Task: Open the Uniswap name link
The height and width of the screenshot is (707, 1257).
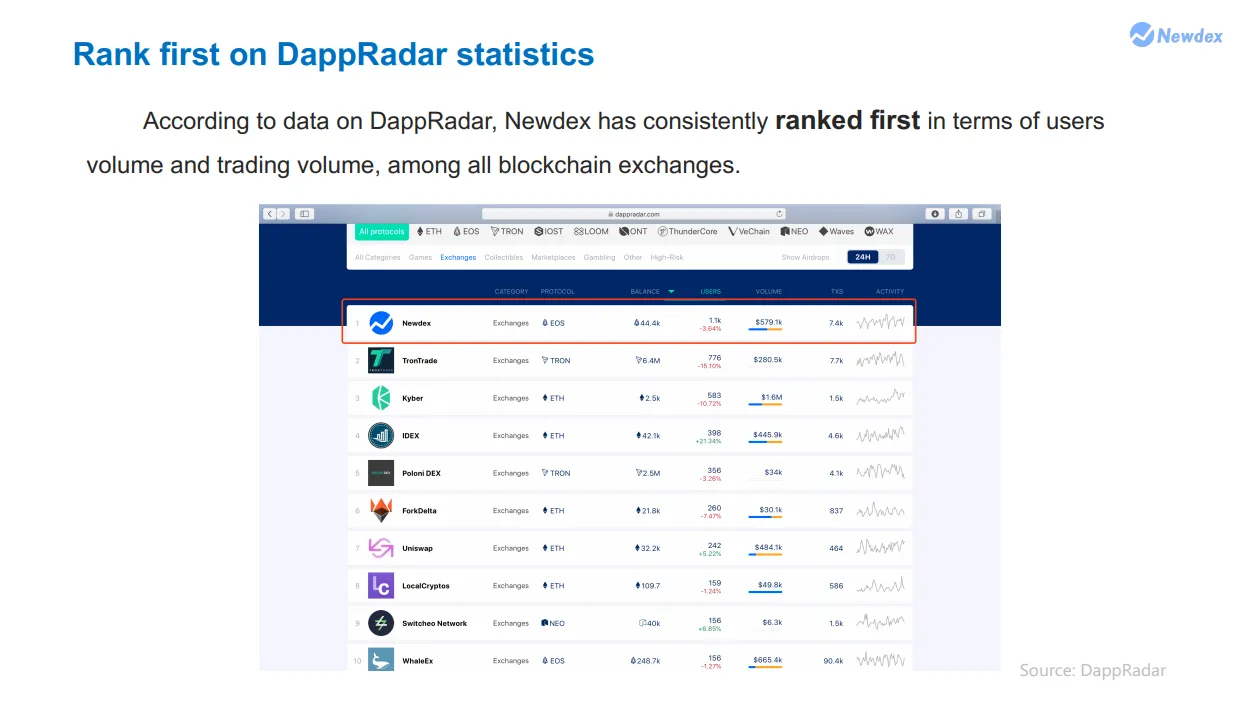Action: 418,548
